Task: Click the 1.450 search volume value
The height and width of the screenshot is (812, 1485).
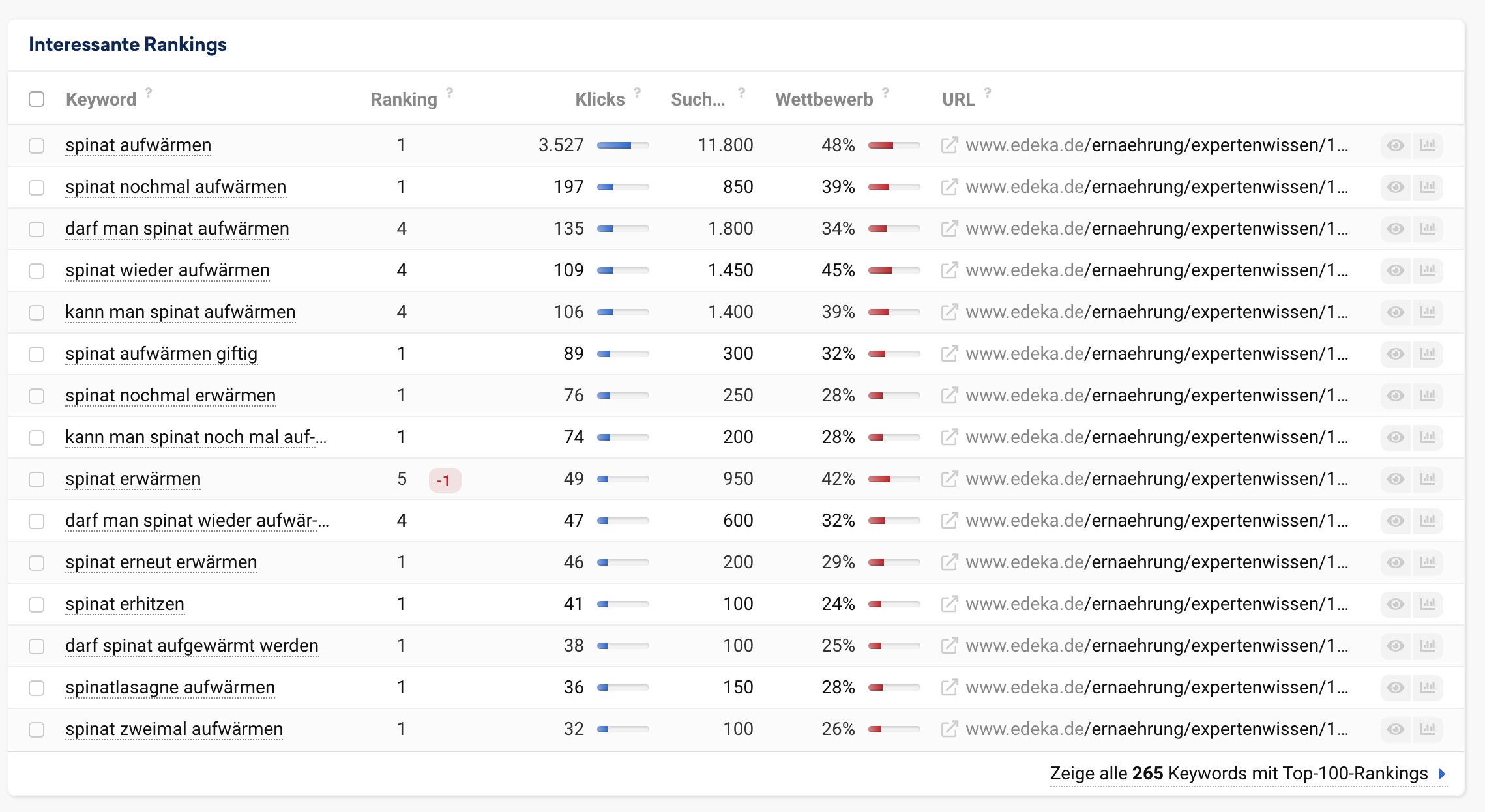Action: click(731, 270)
